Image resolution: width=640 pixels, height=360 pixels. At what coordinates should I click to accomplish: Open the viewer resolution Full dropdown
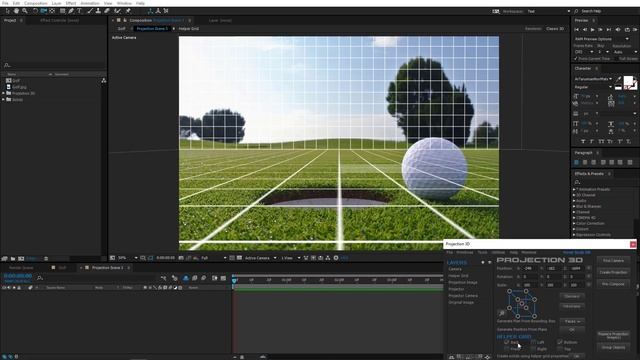[x=213, y=258]
